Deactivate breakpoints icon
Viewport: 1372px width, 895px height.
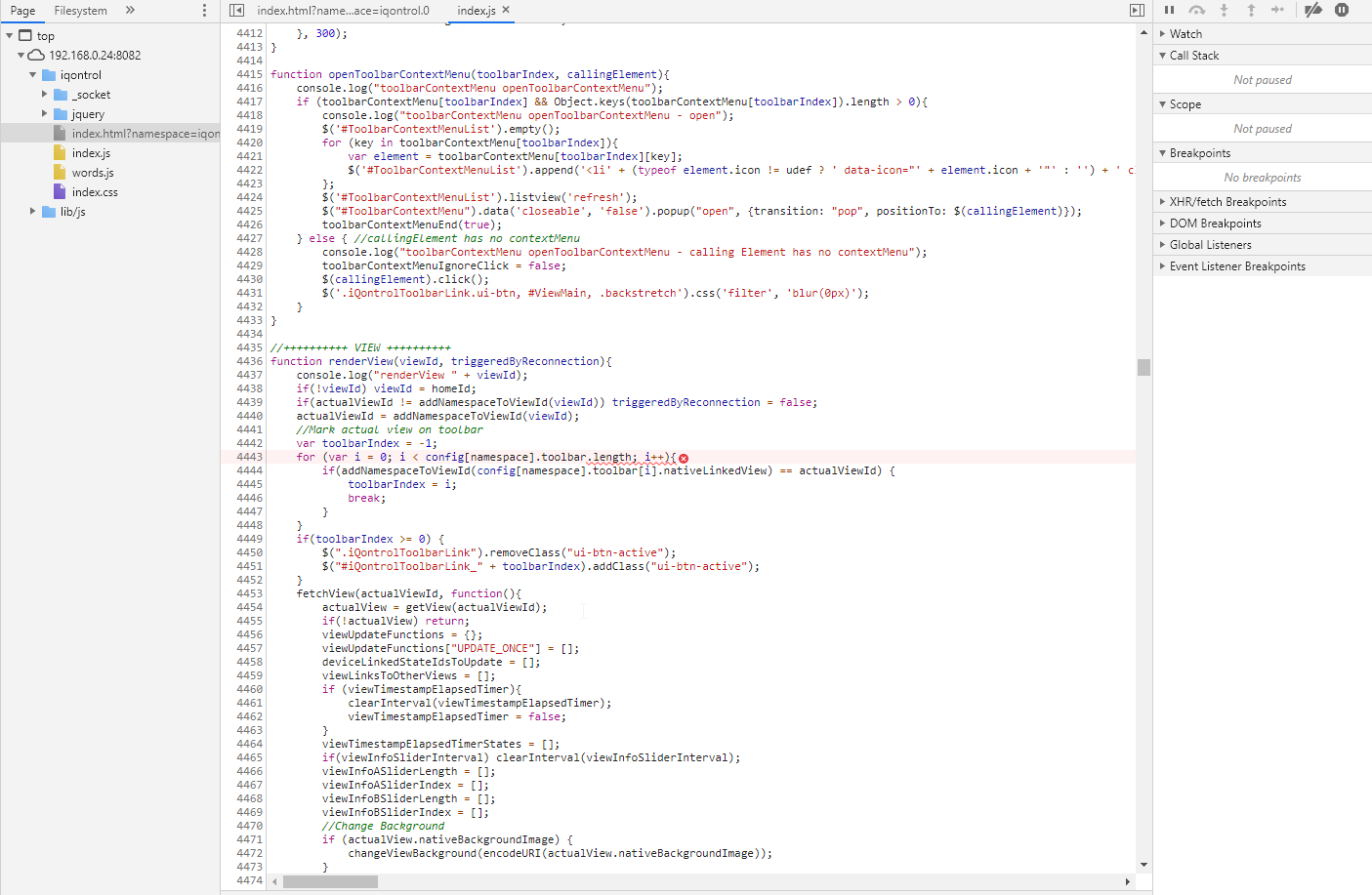click(1313, 10)
